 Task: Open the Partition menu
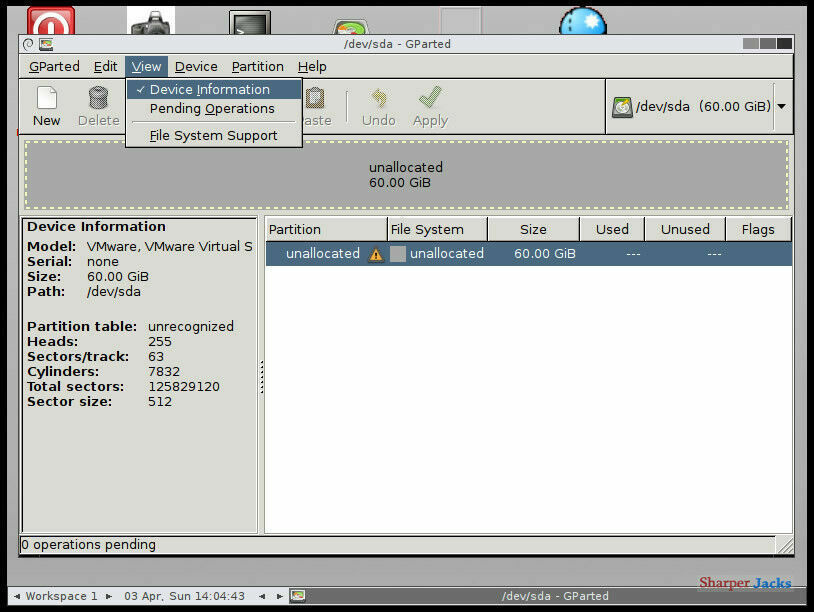click(258, 66)
